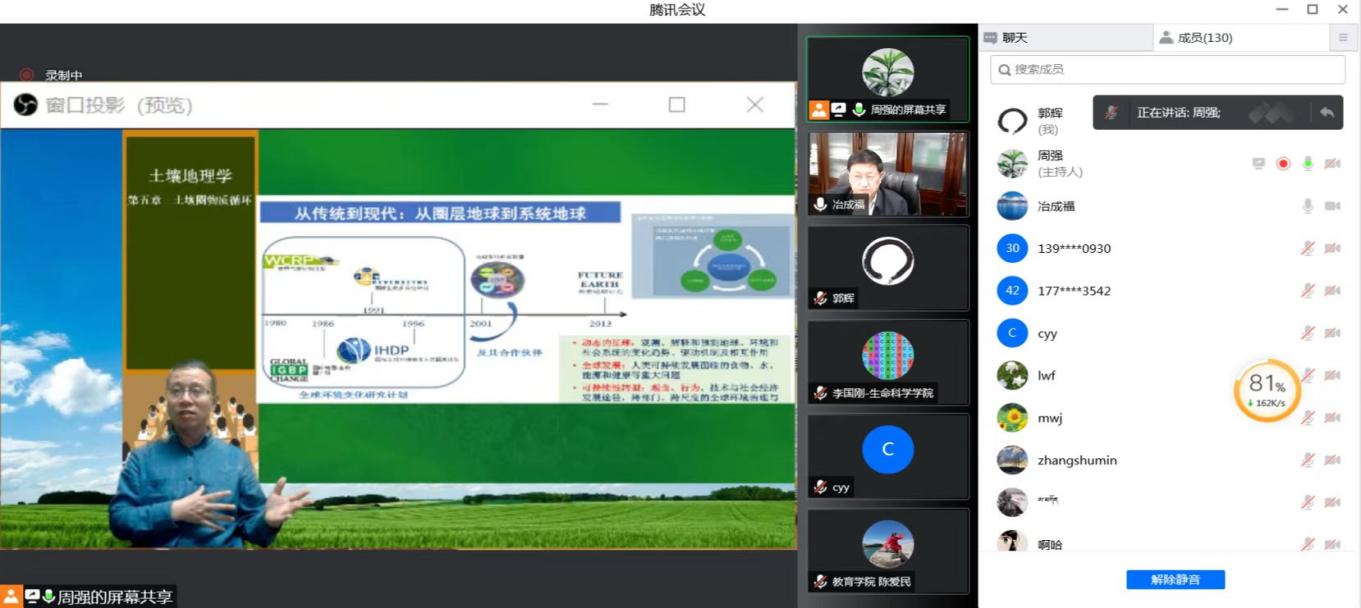The image size is (1361, 608).
Task: Select 冶成福's video thumbnail
Action: click(x=888, y=174)
